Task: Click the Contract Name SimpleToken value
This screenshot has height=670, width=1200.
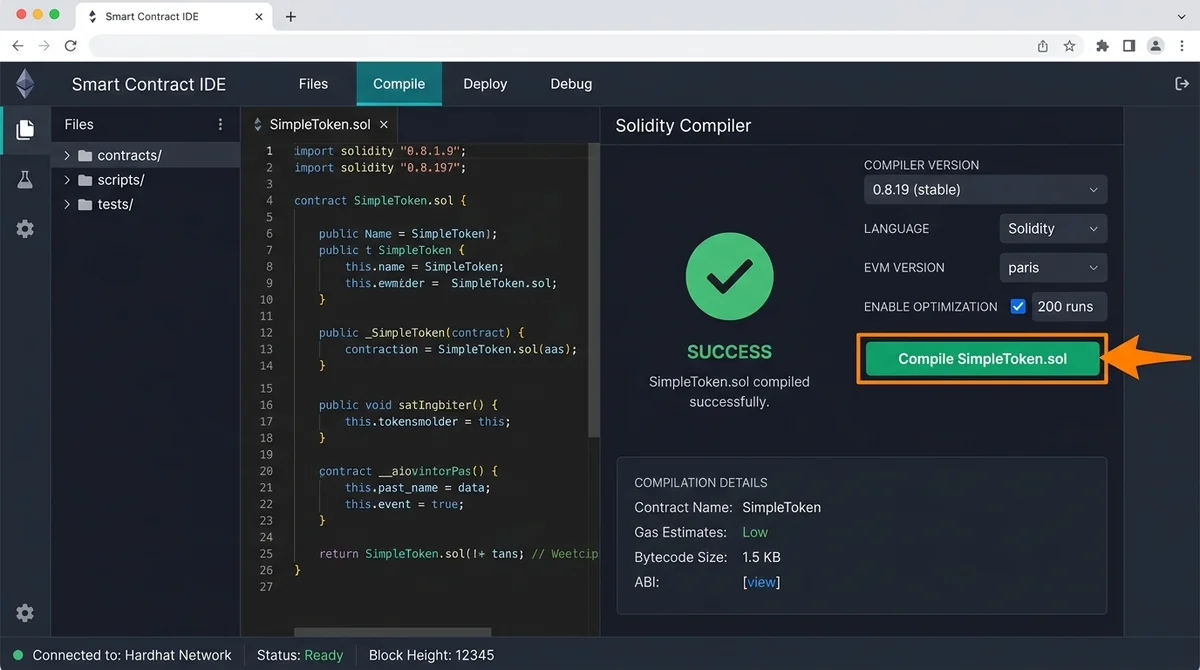Action: 781,507
